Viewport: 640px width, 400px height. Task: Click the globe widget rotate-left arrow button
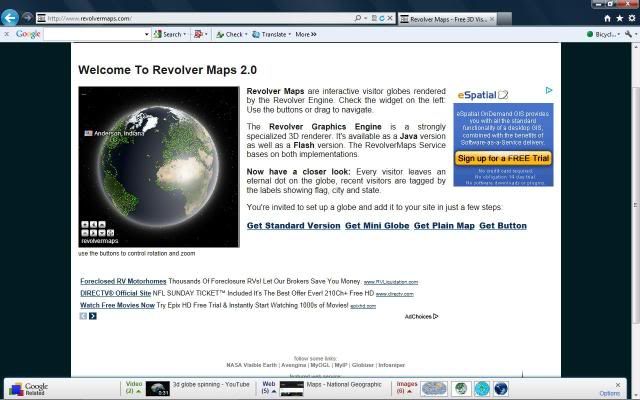pyautogui.click(x=93, y=224)
